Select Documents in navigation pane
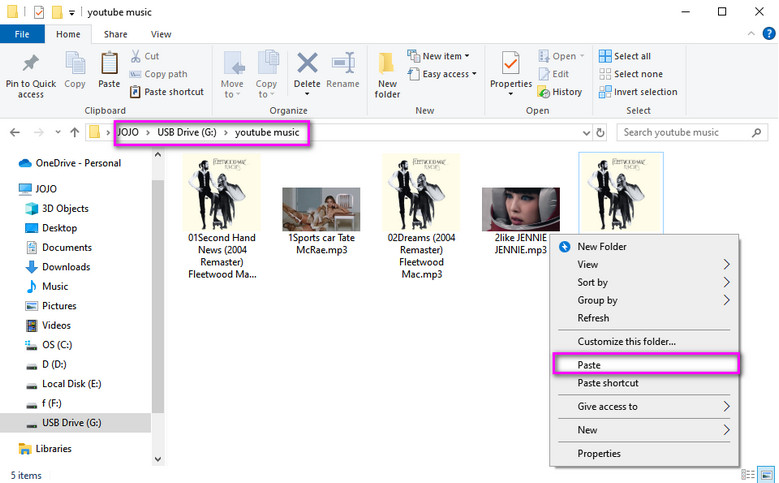The image size is (779, 483). tap(59, 247)
